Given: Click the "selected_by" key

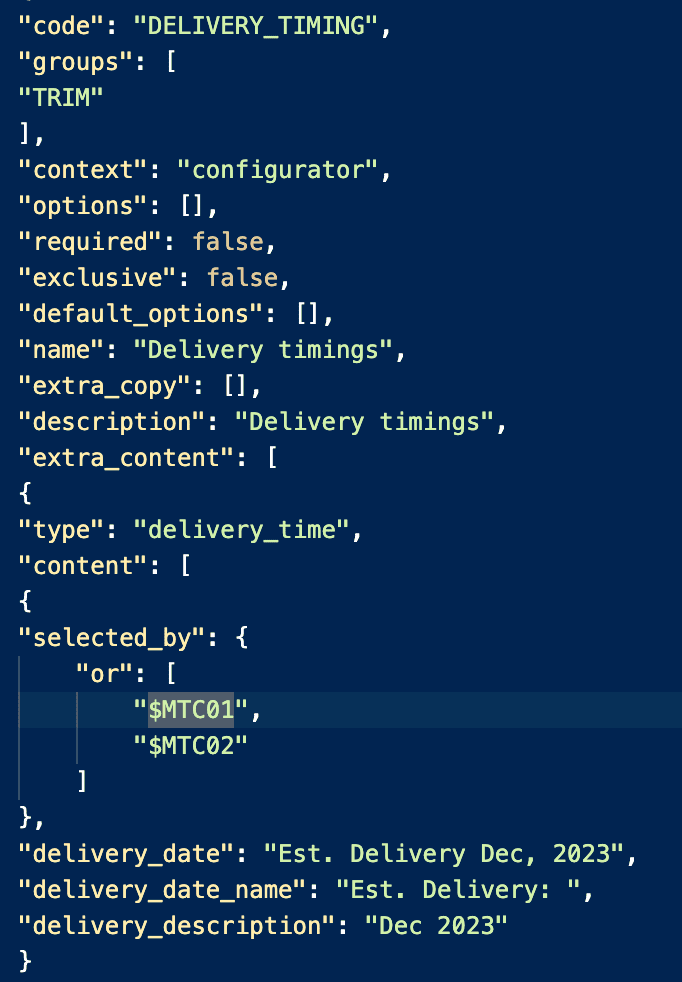Looking at the screenshot, I should [111, 638].
